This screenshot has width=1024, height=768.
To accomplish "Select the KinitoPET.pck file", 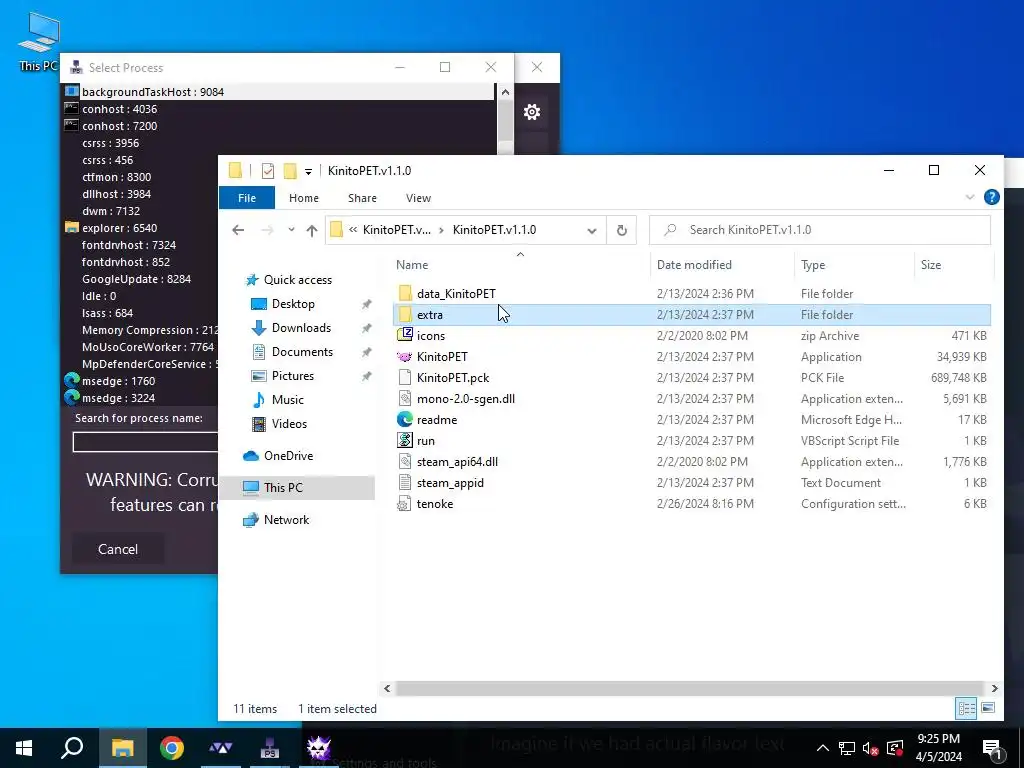I will click(453, 377).
